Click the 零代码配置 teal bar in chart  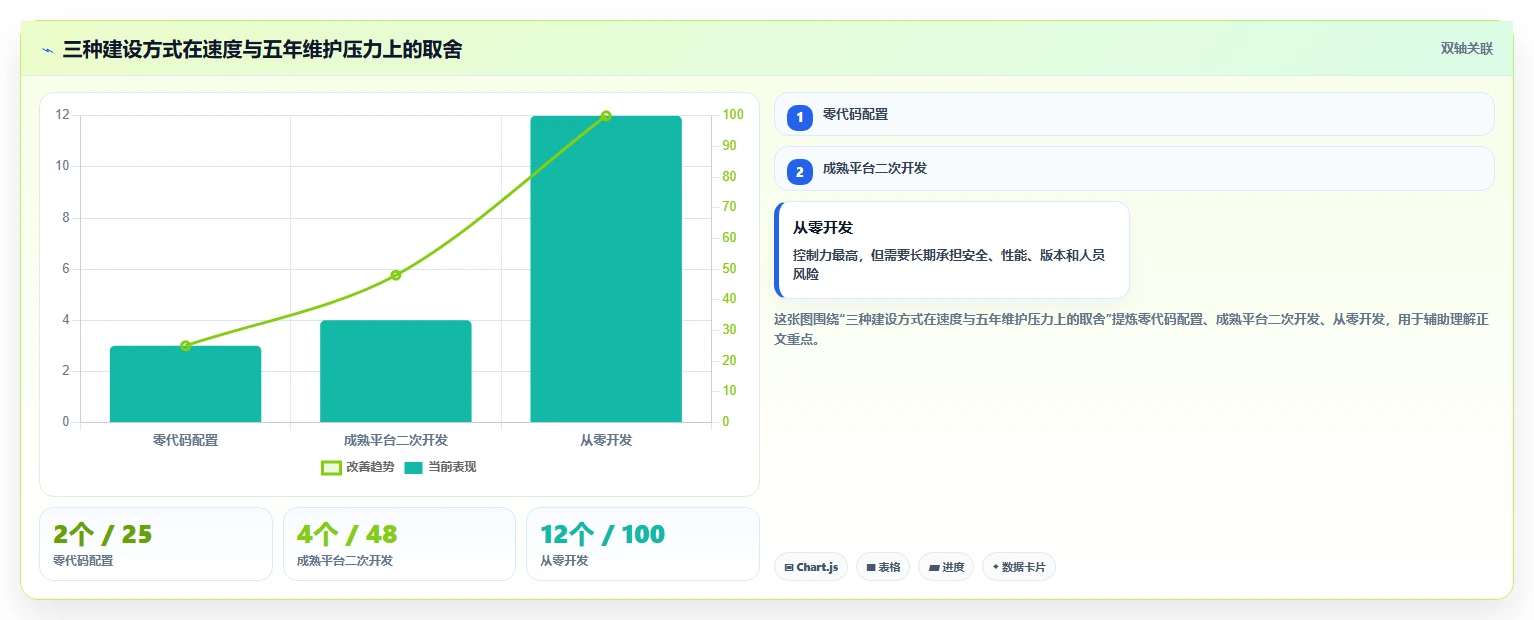(185, 384)
